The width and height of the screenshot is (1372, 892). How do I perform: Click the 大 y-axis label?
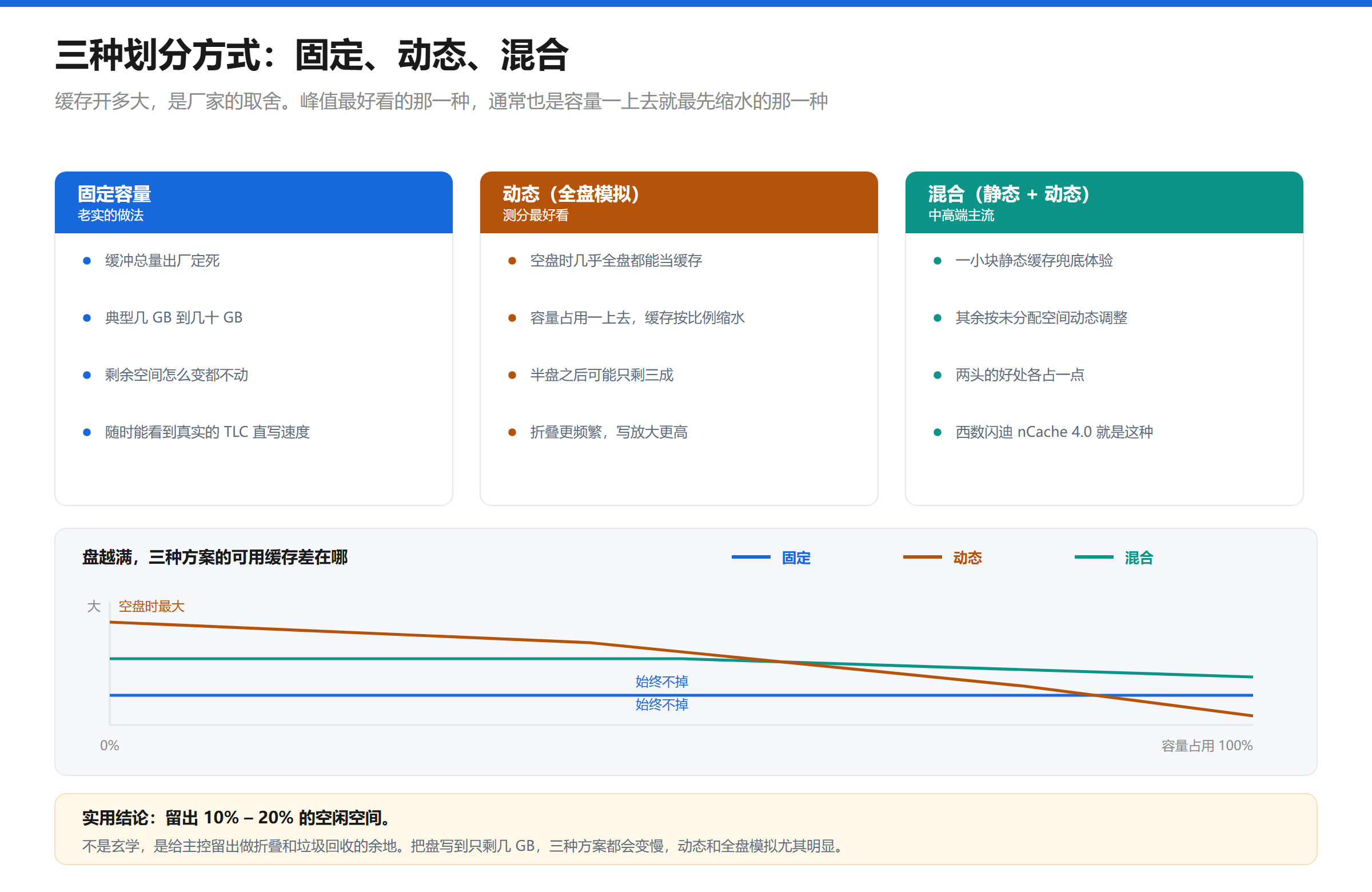[x=94, y=607]
